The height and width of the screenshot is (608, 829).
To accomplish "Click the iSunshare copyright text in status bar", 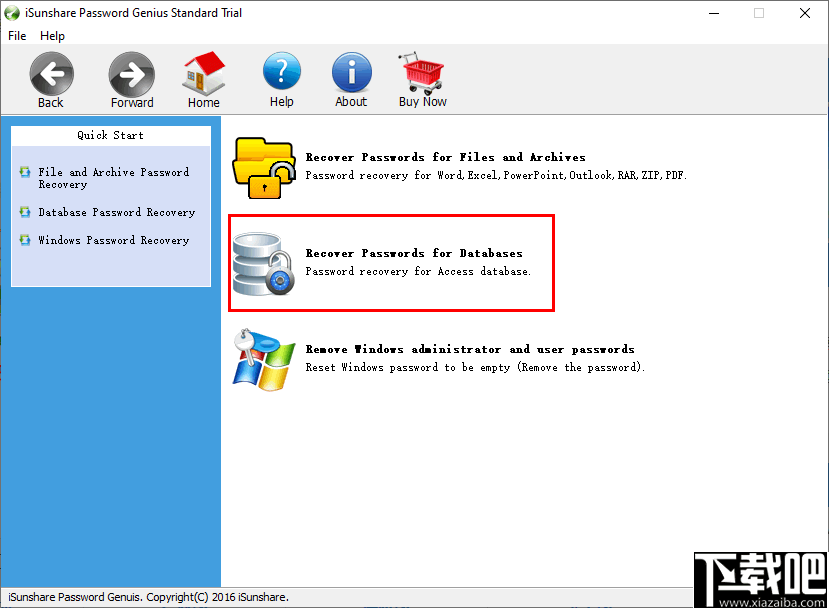I will [146, 597].
